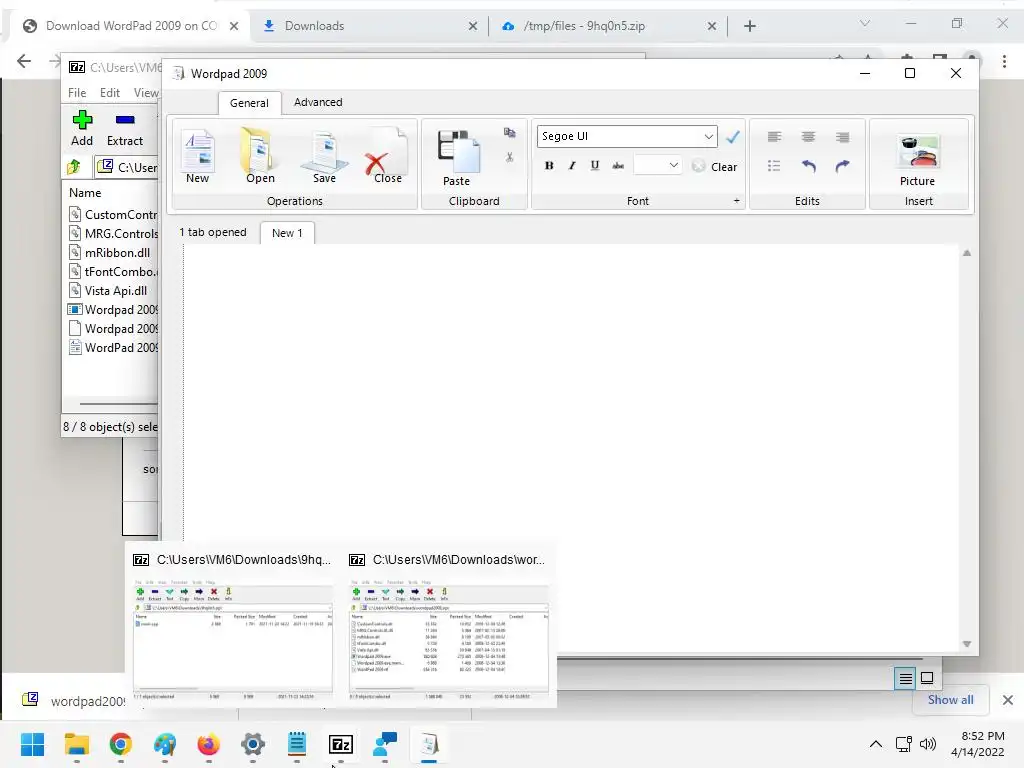Toggle Strikethrough formatting
The width and height of the screenshot is (1024, 768).
618,166
